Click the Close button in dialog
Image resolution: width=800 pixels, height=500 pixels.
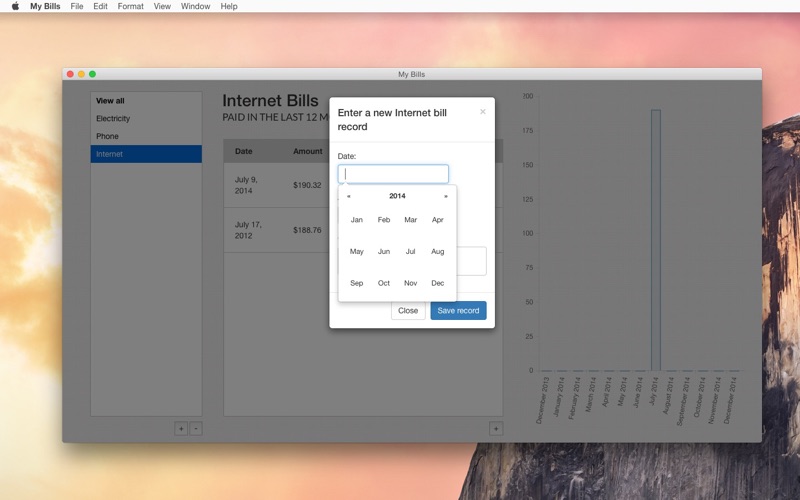pyautogui.click(x=408, y=310)
